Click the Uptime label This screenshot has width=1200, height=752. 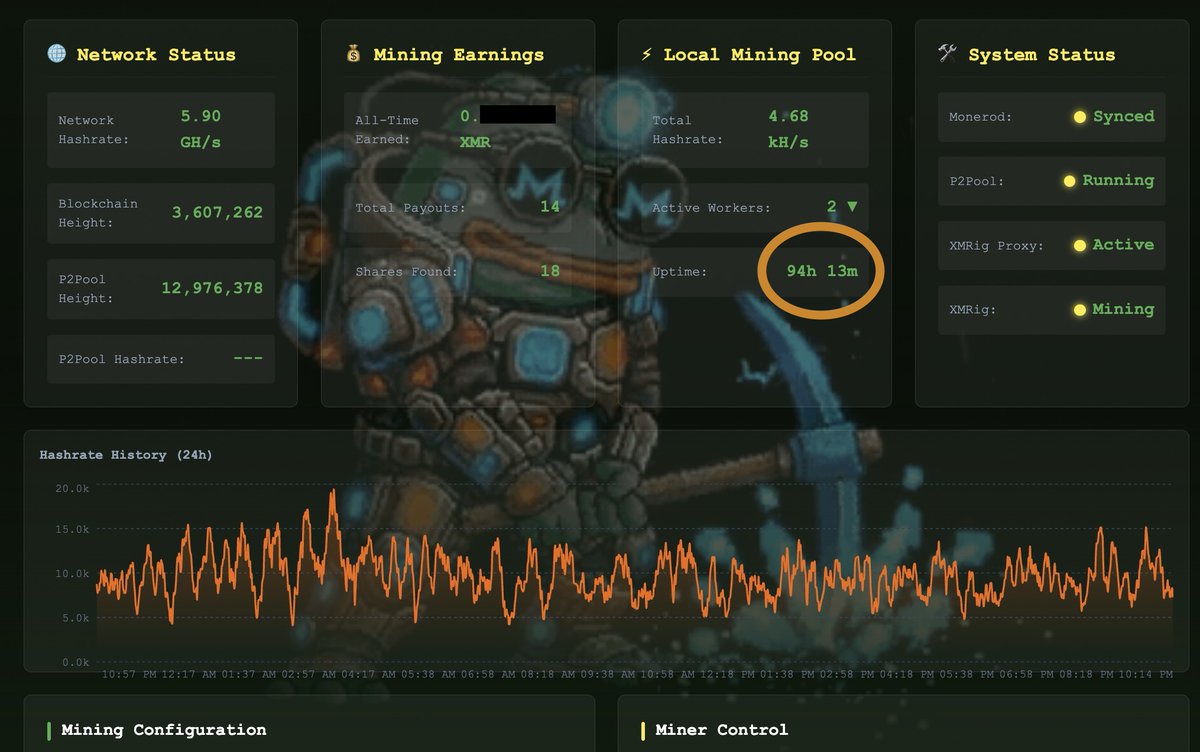coord(679,272)
